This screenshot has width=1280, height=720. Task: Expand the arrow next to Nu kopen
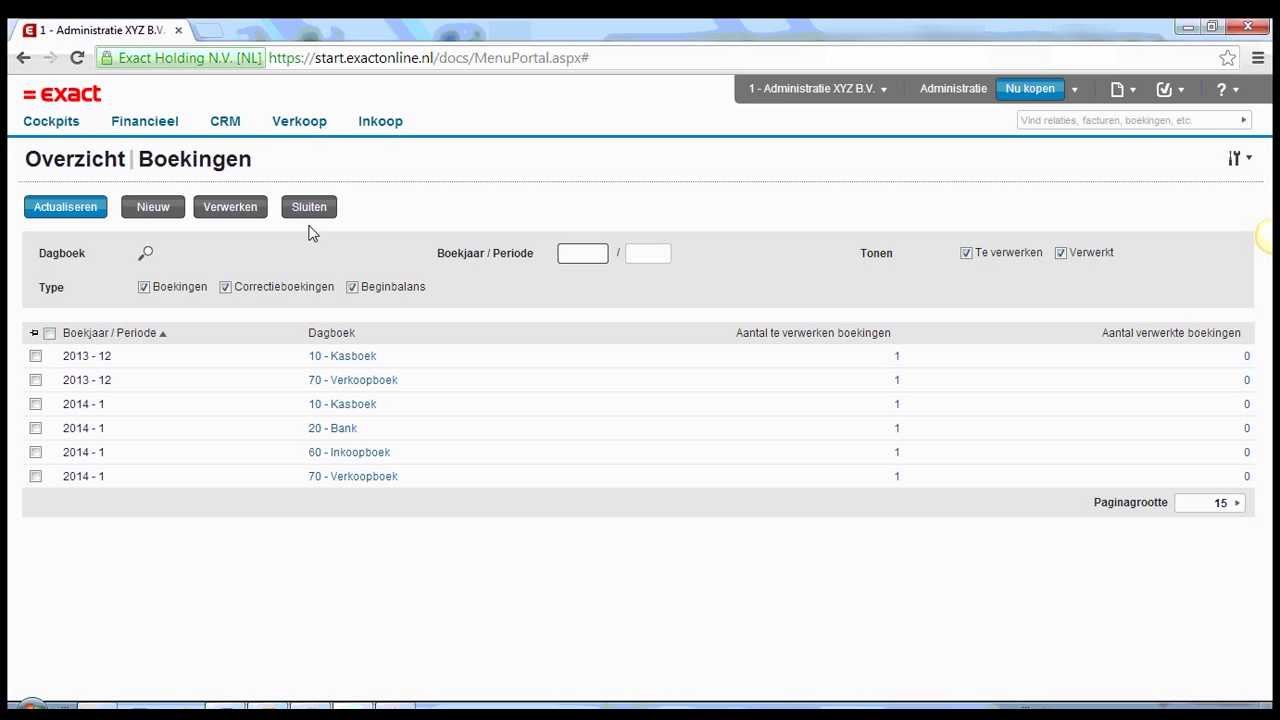pyautogui.click(x=1074, y=89)
